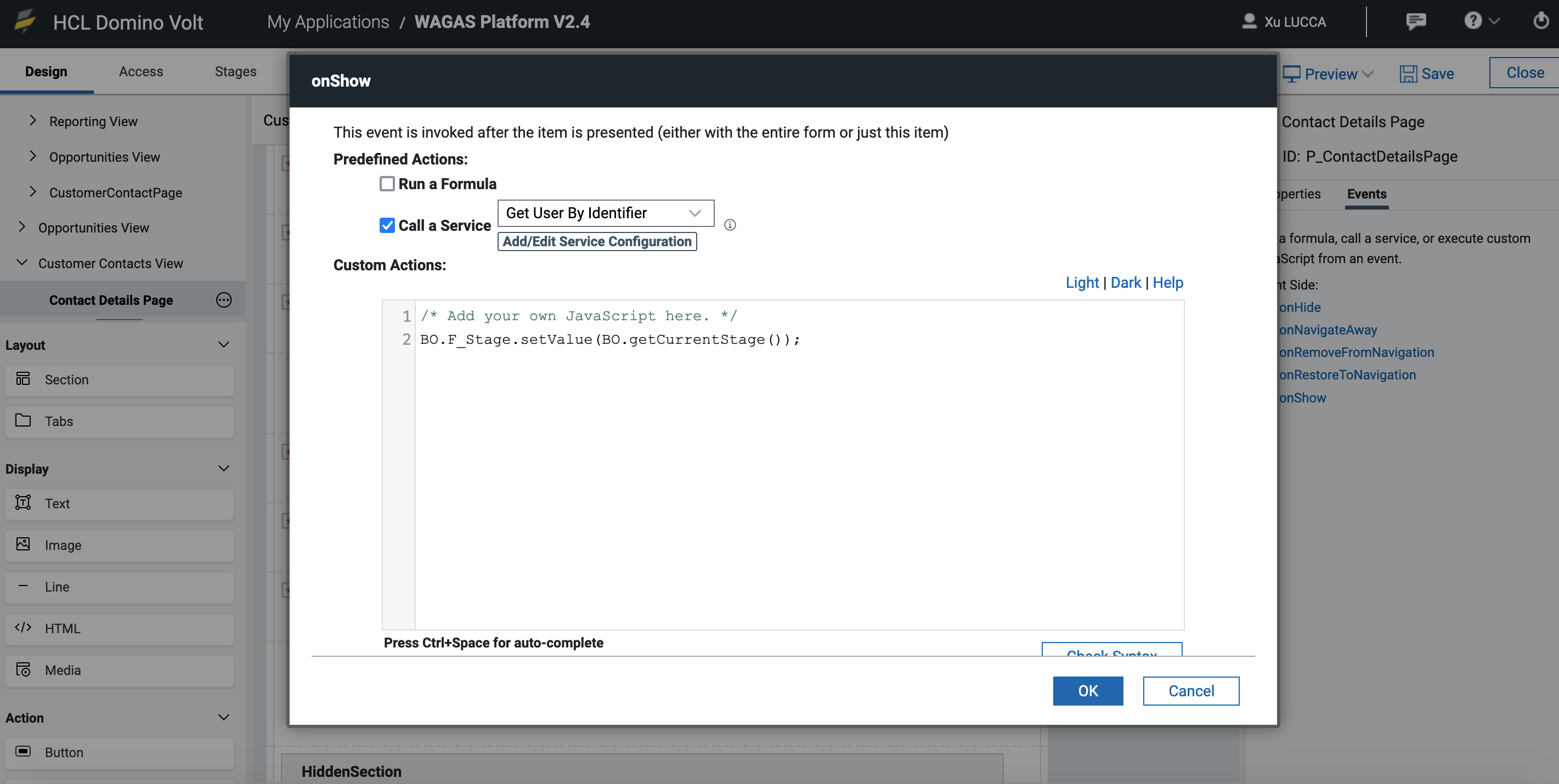1559x784 pixels.
Task: Add a Media display item
Action: [x=119, y=671]
